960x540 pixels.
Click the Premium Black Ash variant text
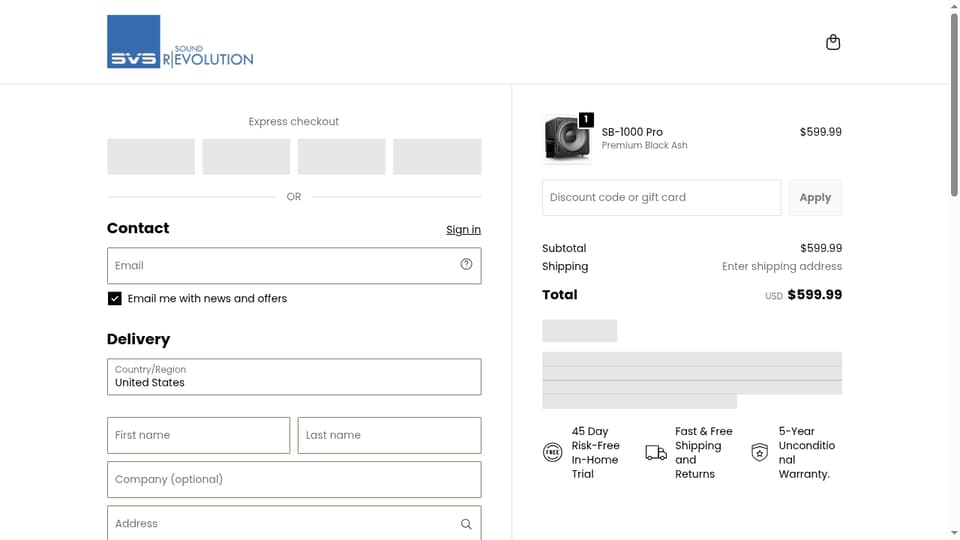[644, 145]
